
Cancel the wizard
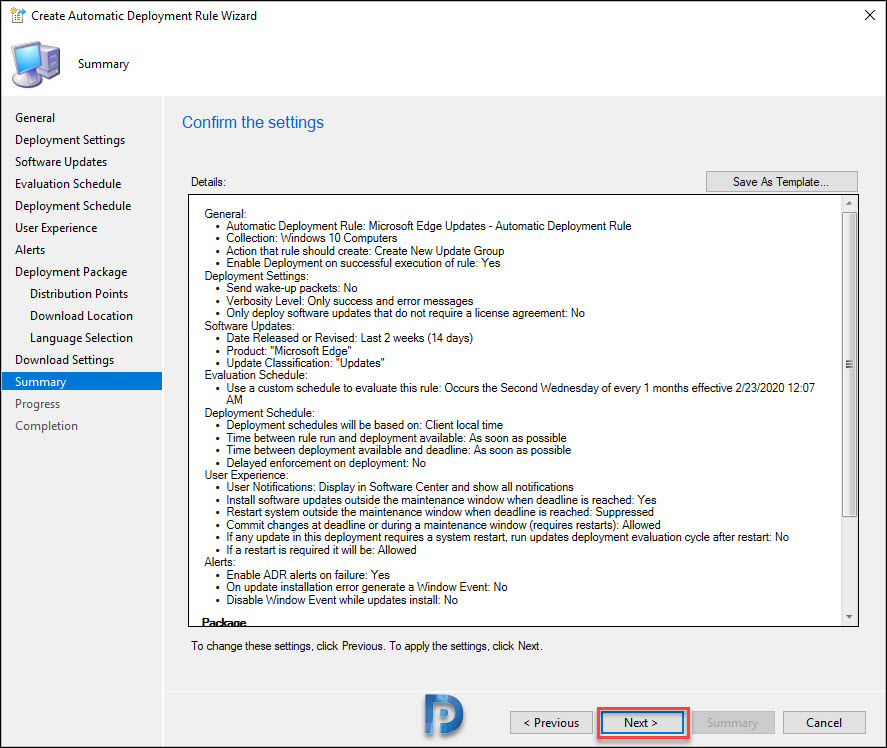pyautogui.click(x=824, y=723)
